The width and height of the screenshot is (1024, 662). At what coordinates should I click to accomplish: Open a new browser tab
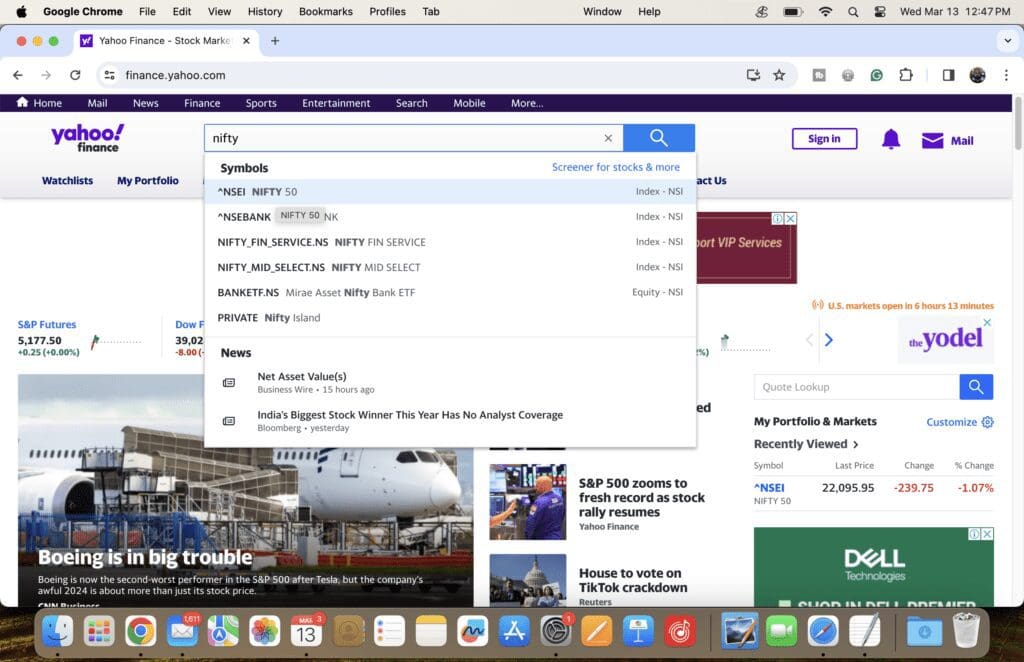pos(275,40)
